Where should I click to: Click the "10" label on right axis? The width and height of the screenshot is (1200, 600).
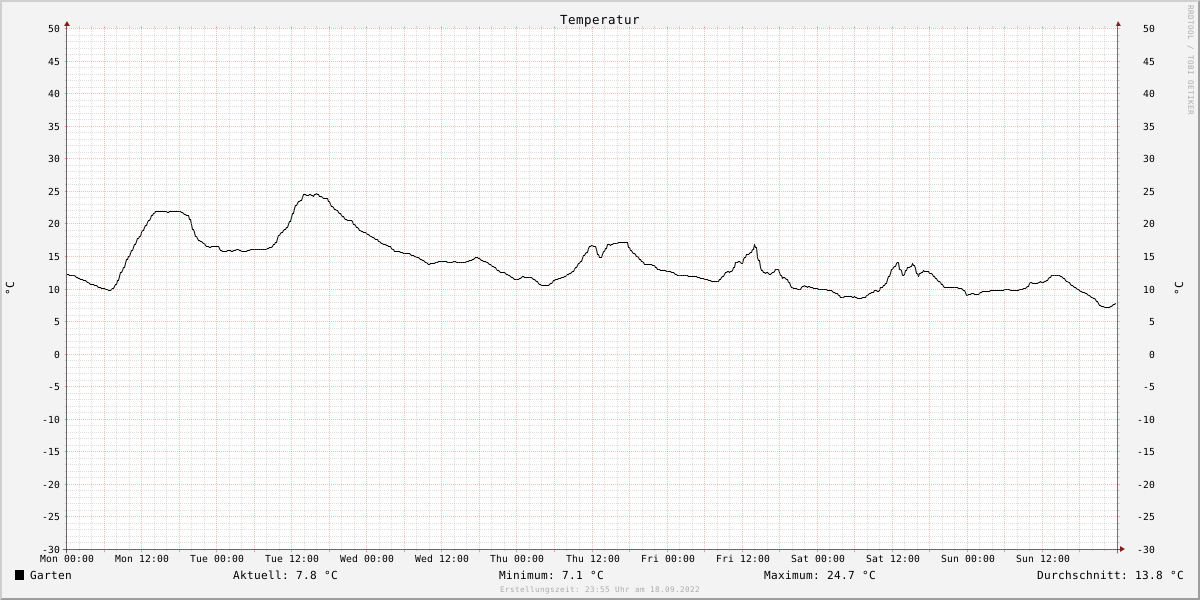(x=1149, y=290)
